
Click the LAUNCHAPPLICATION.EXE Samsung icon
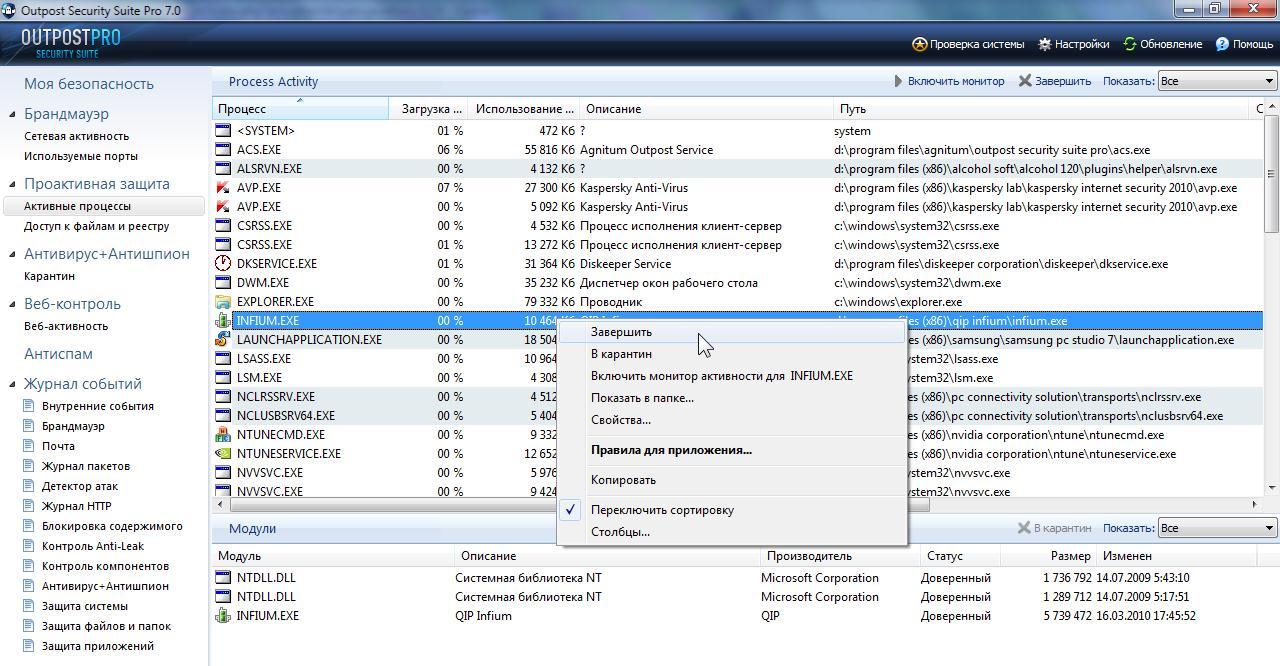tap(223, 340)
